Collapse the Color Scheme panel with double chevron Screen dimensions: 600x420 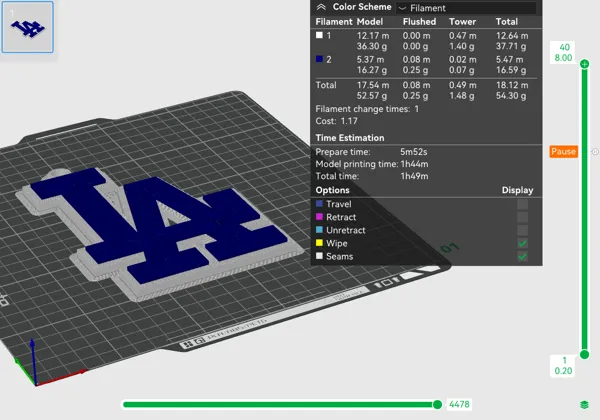click(321, 7)
